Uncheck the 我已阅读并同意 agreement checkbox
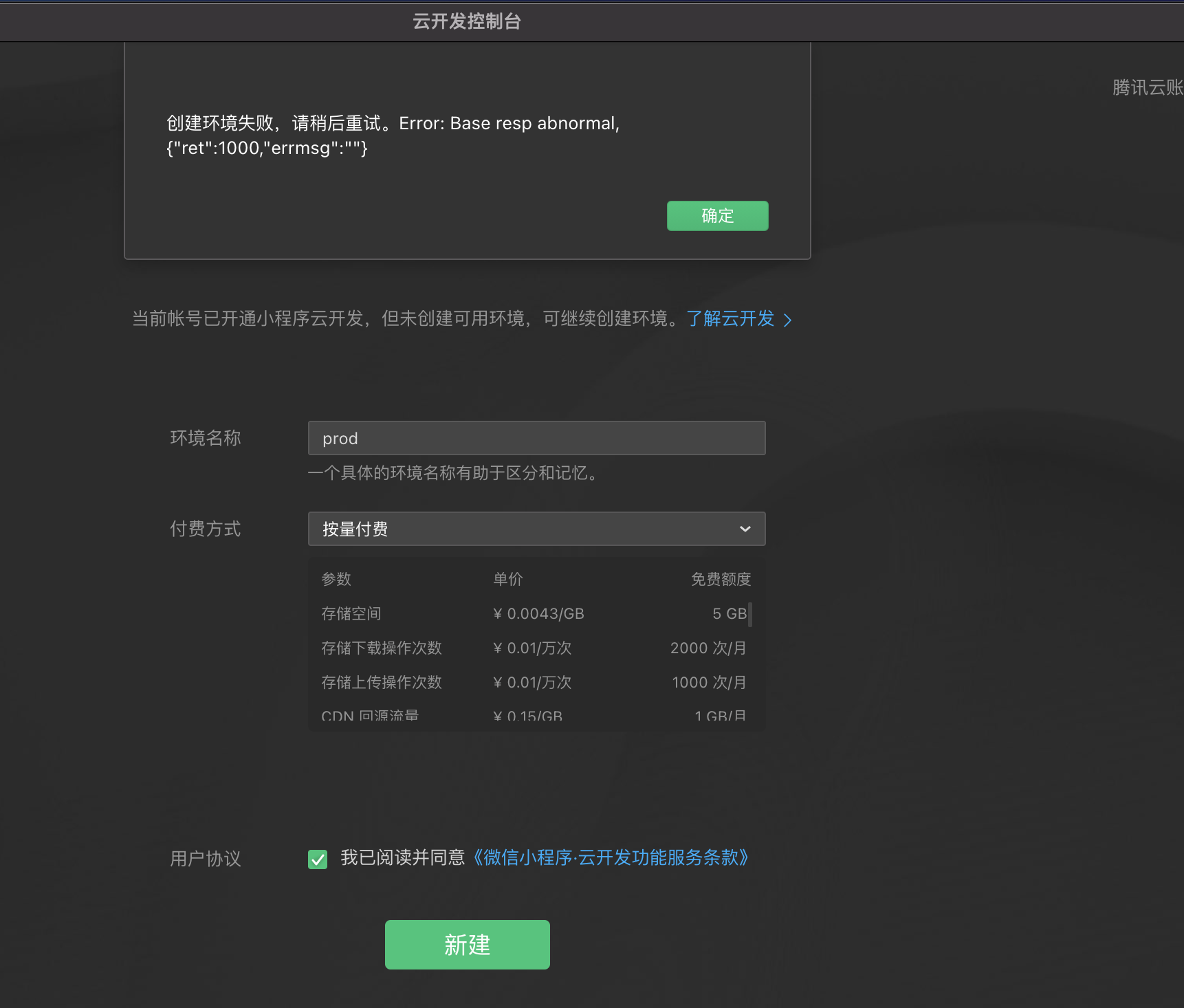This screenshot has height=1008, width=1184. click(x=318, y=859)
